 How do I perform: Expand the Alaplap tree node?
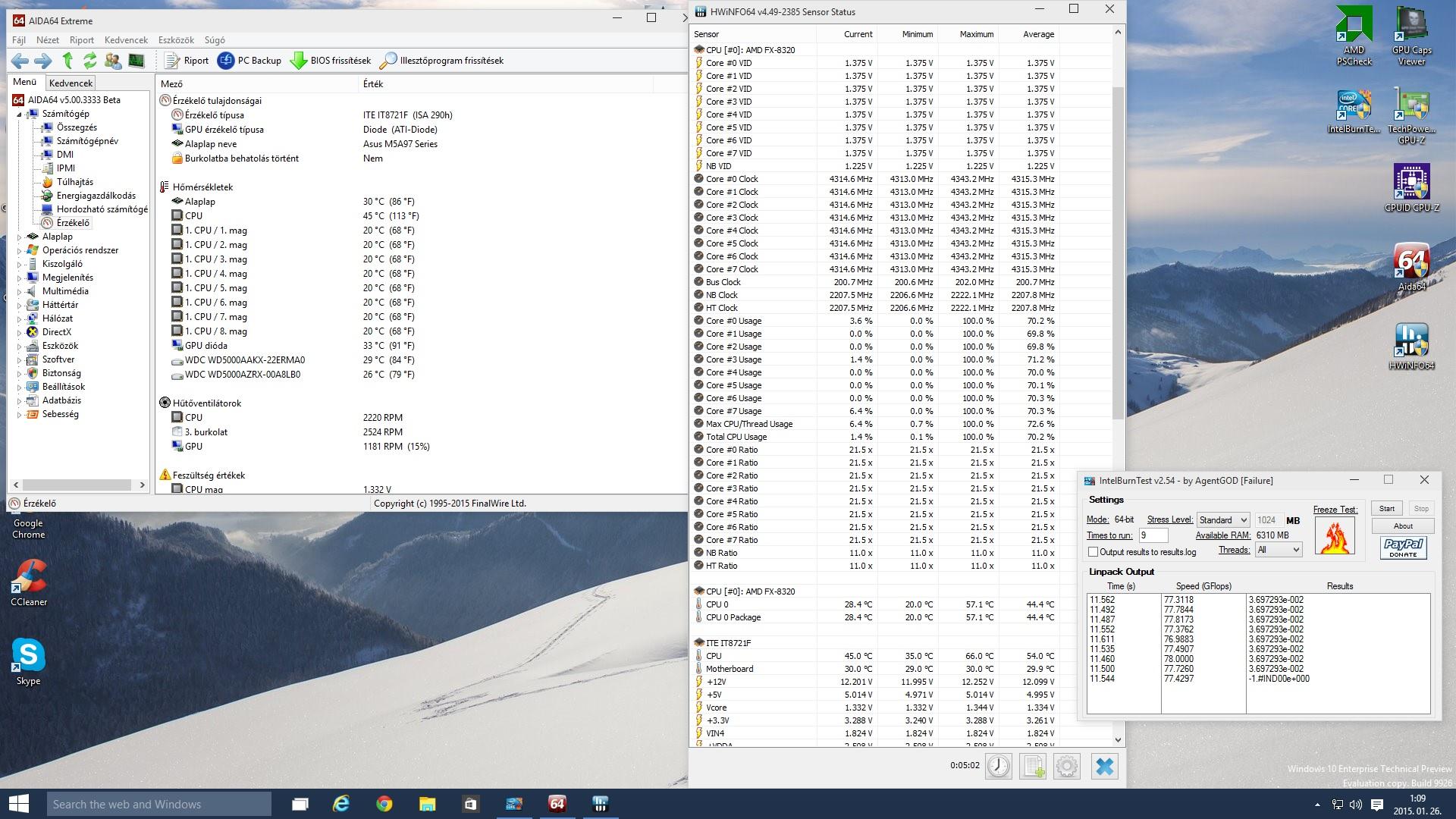[x=20, y=237]
